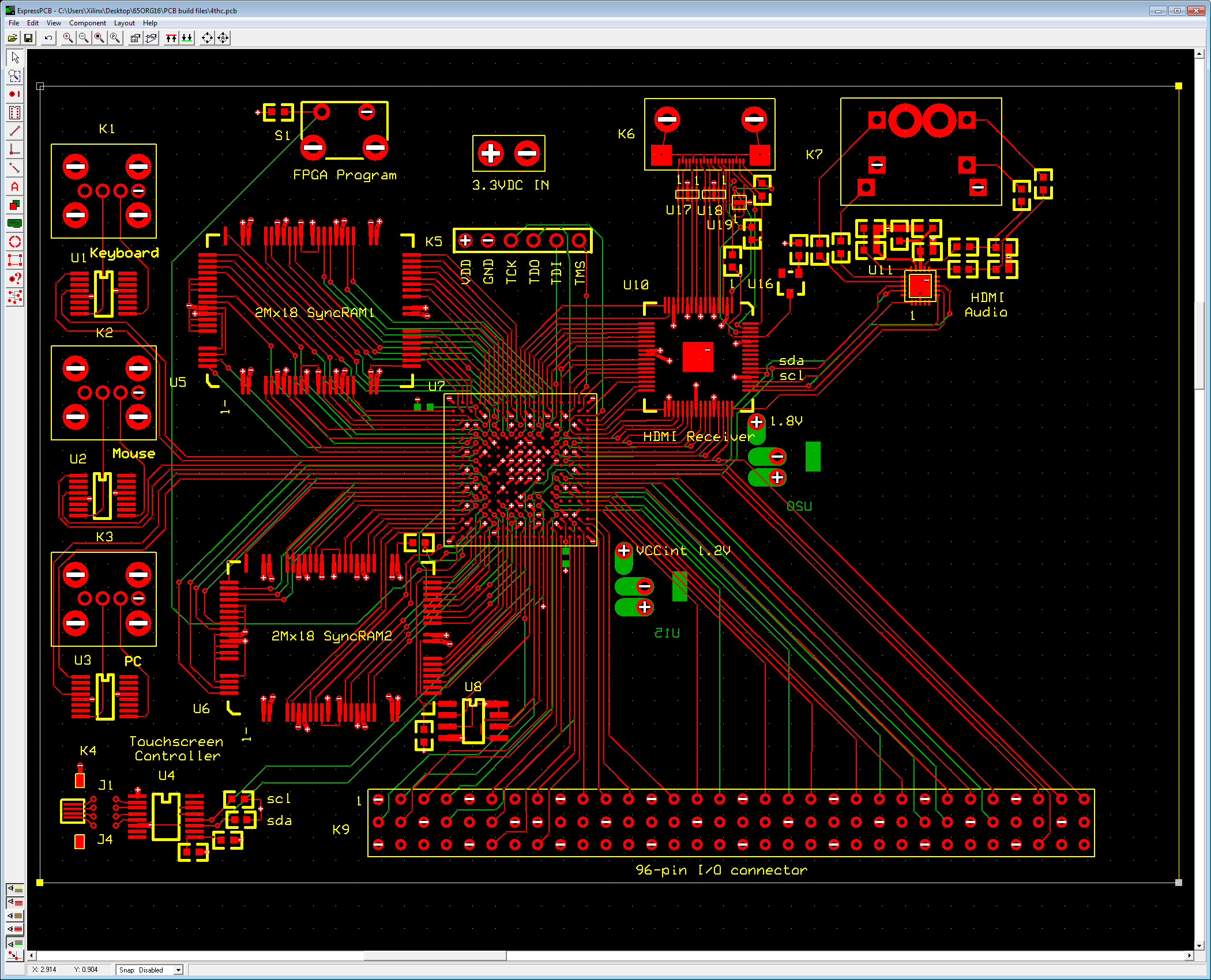Click the Zoom In magnifier icon
The height and width of the screenshot is (980, 1211).
pos(68,38)
